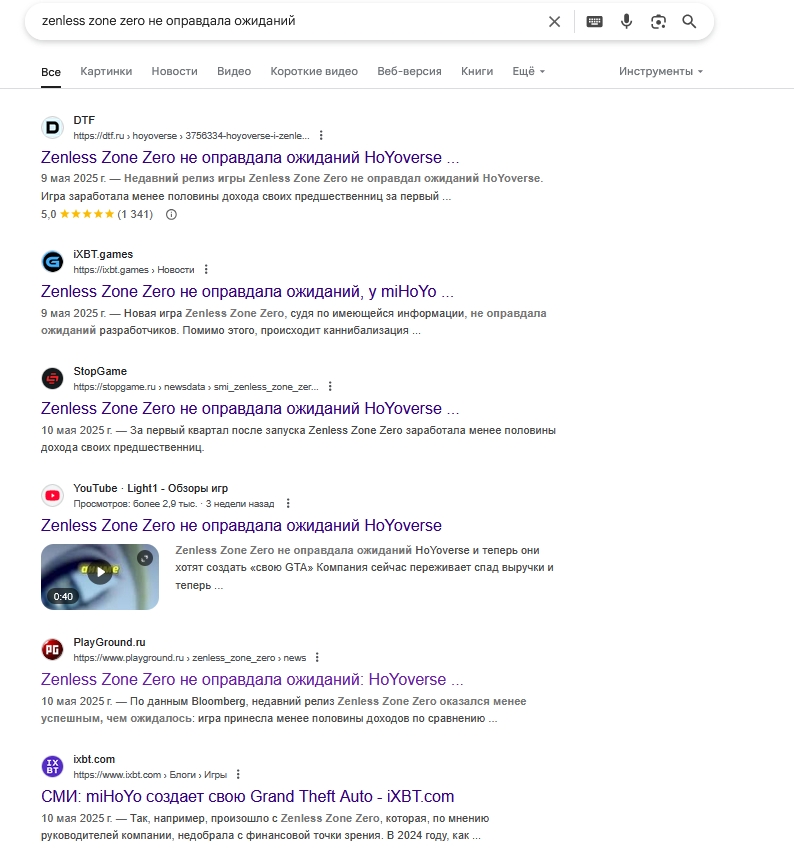Image resolution: width=794 pixels, height=864 pixels.
Task: Select the Все tab
Action: 51,72
